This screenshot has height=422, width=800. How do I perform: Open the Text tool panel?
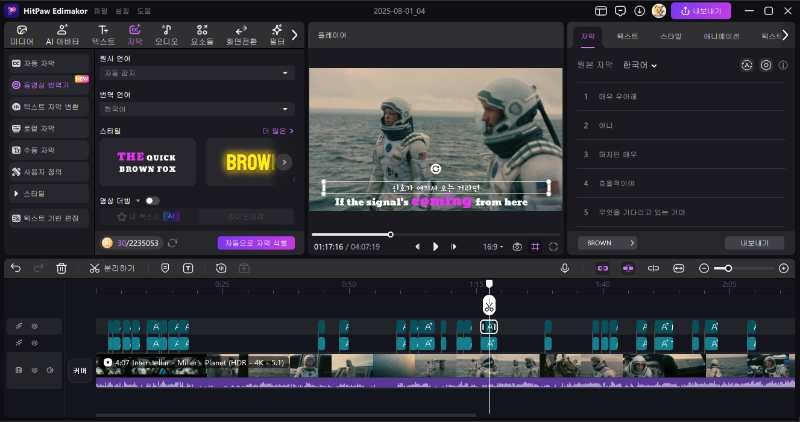[x=103, y=35]
